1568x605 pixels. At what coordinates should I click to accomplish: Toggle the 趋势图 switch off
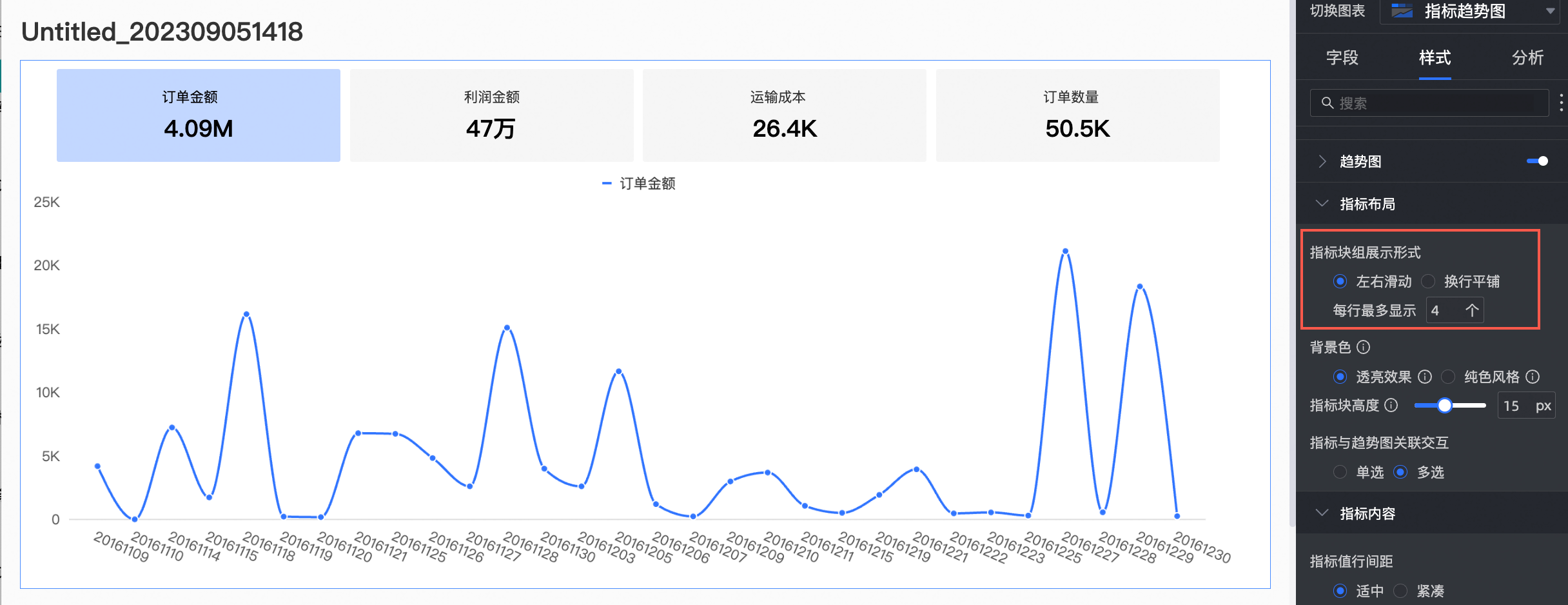click(1537, 161)
